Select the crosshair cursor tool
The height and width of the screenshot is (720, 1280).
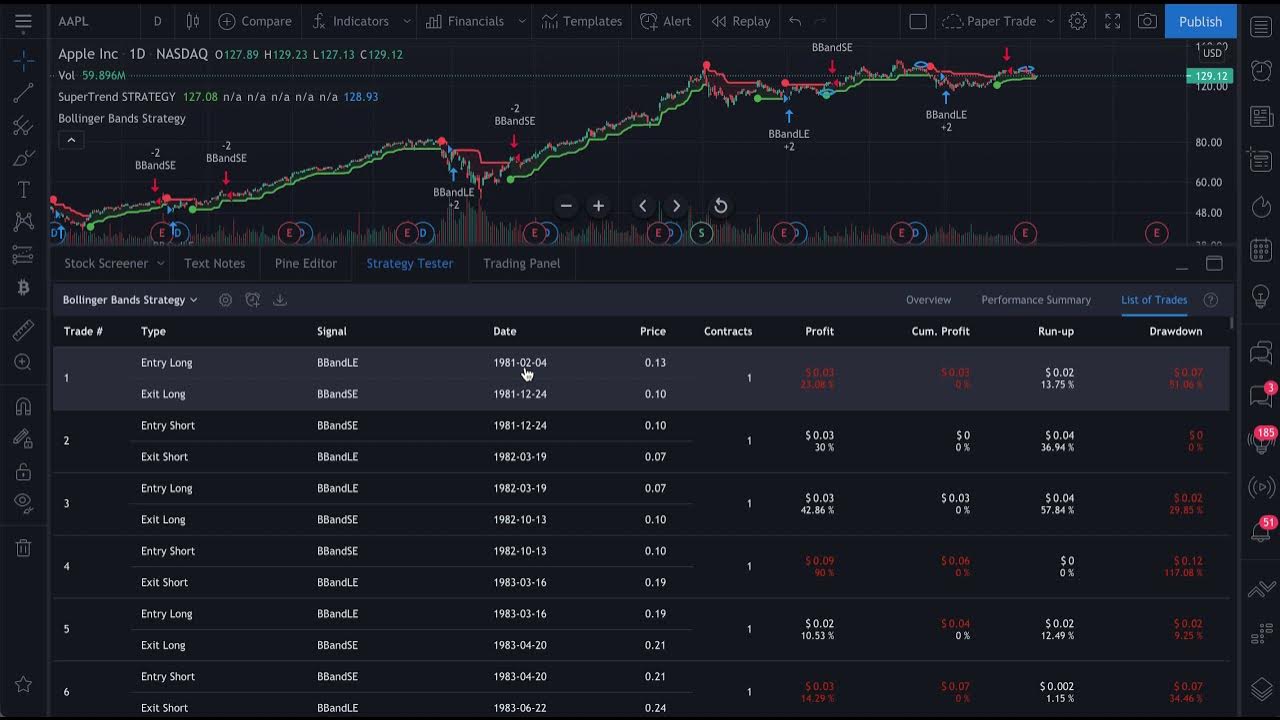pyautogui.click(x=23, y=61)
